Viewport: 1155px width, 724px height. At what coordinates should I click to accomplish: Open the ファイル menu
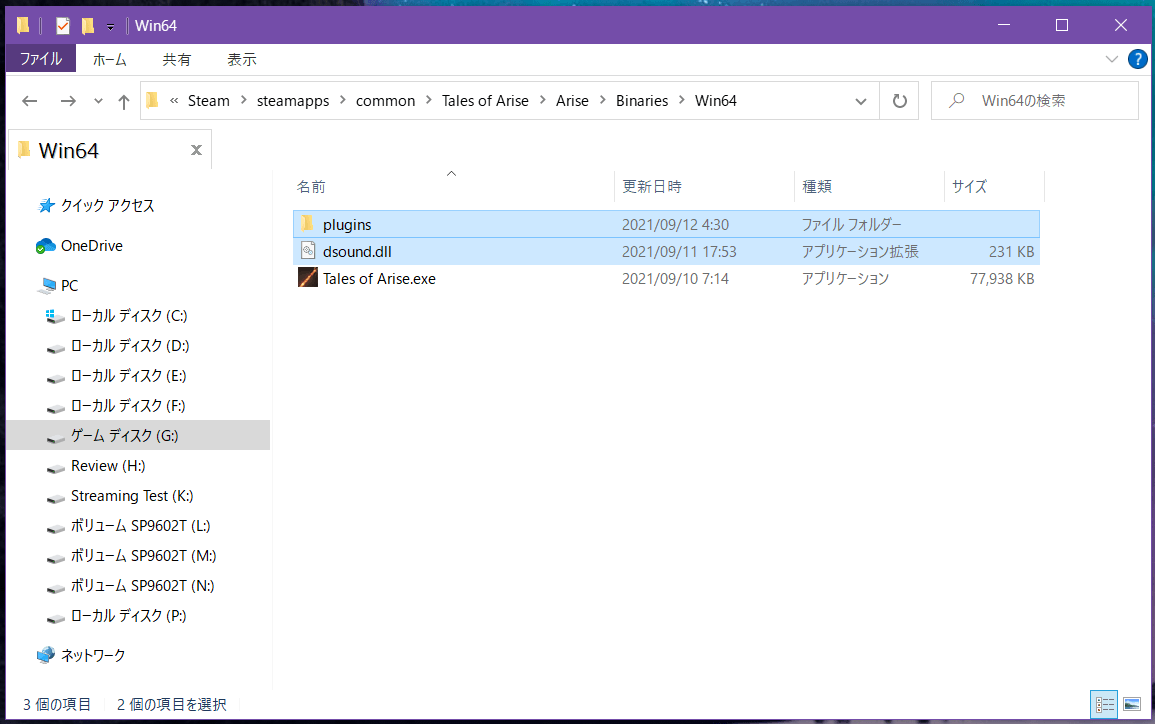click(41, 59)
